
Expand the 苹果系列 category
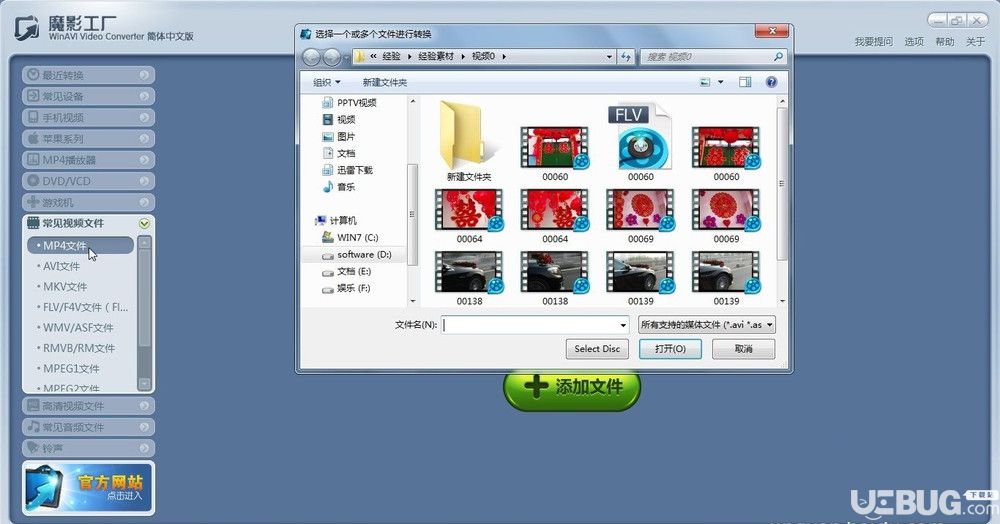click(88, 138)
